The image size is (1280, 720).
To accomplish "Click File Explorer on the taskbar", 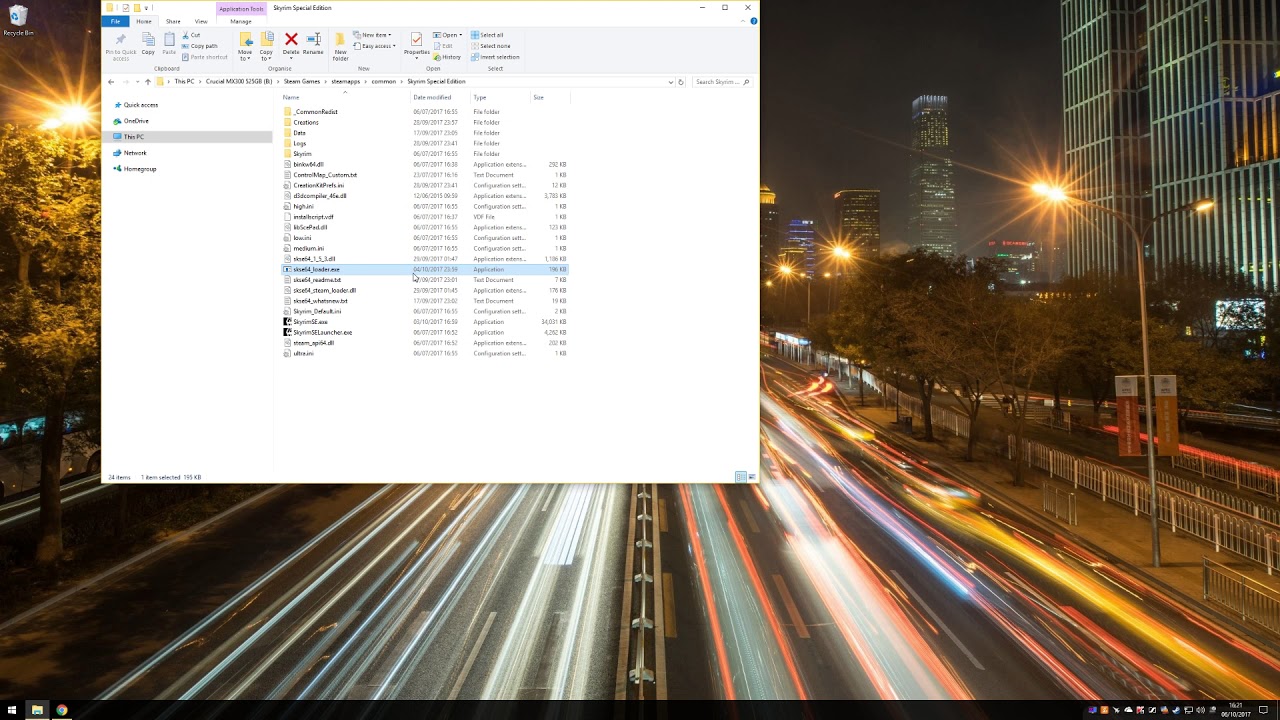I will pos(37,710).
